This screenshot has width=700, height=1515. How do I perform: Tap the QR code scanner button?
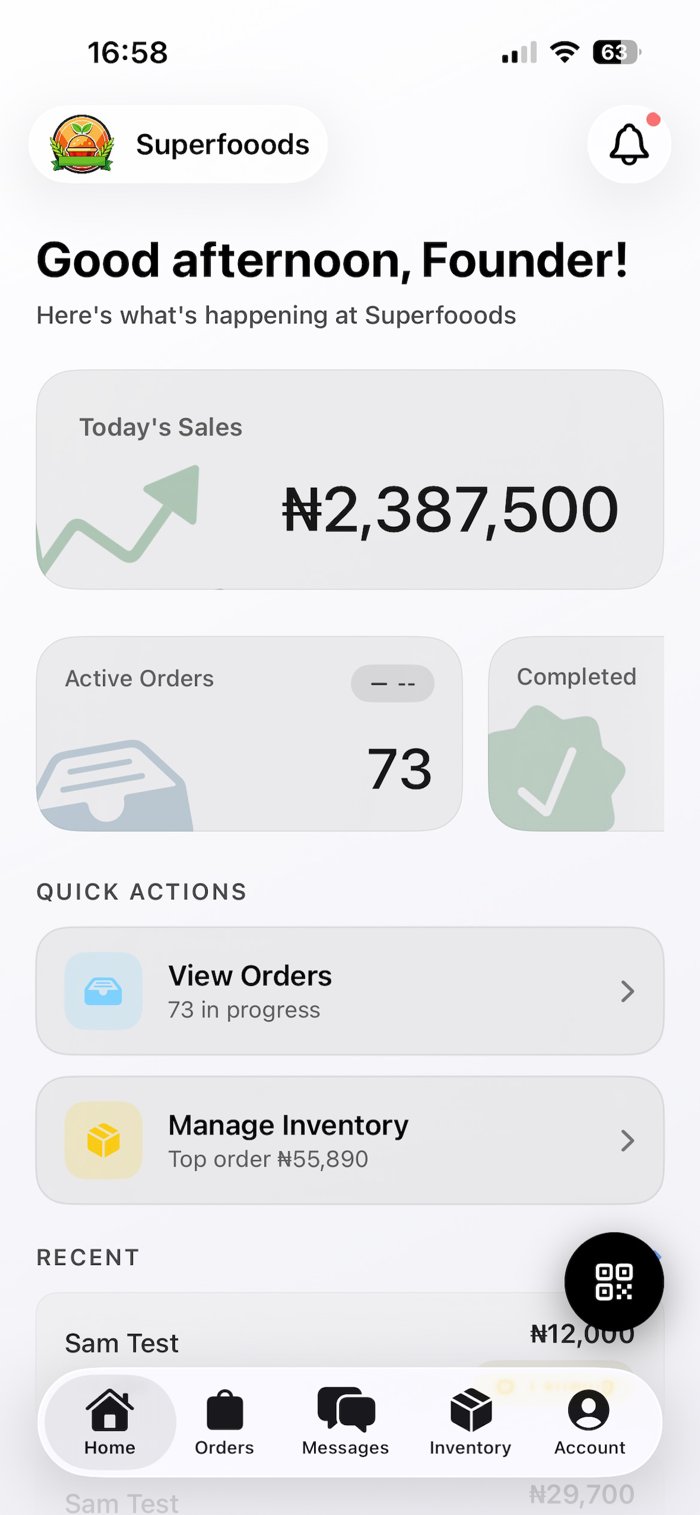coord(614,1281)
